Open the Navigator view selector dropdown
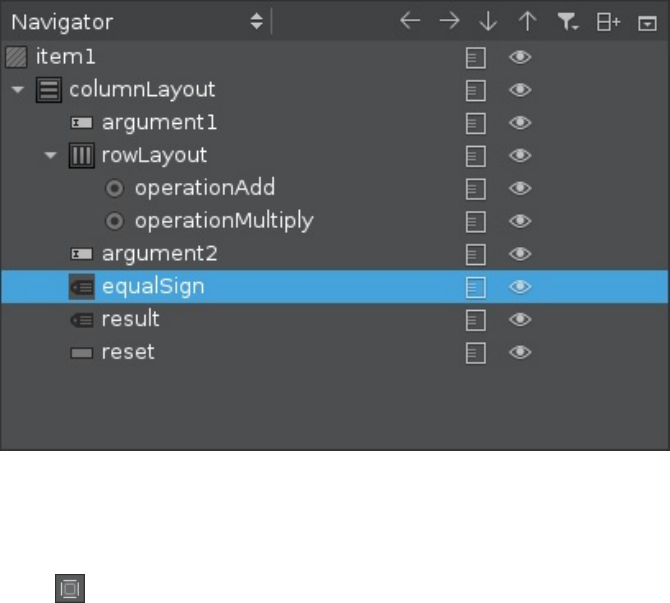The image size is (670, 603). pyautogui.click(x=257, y=21)
